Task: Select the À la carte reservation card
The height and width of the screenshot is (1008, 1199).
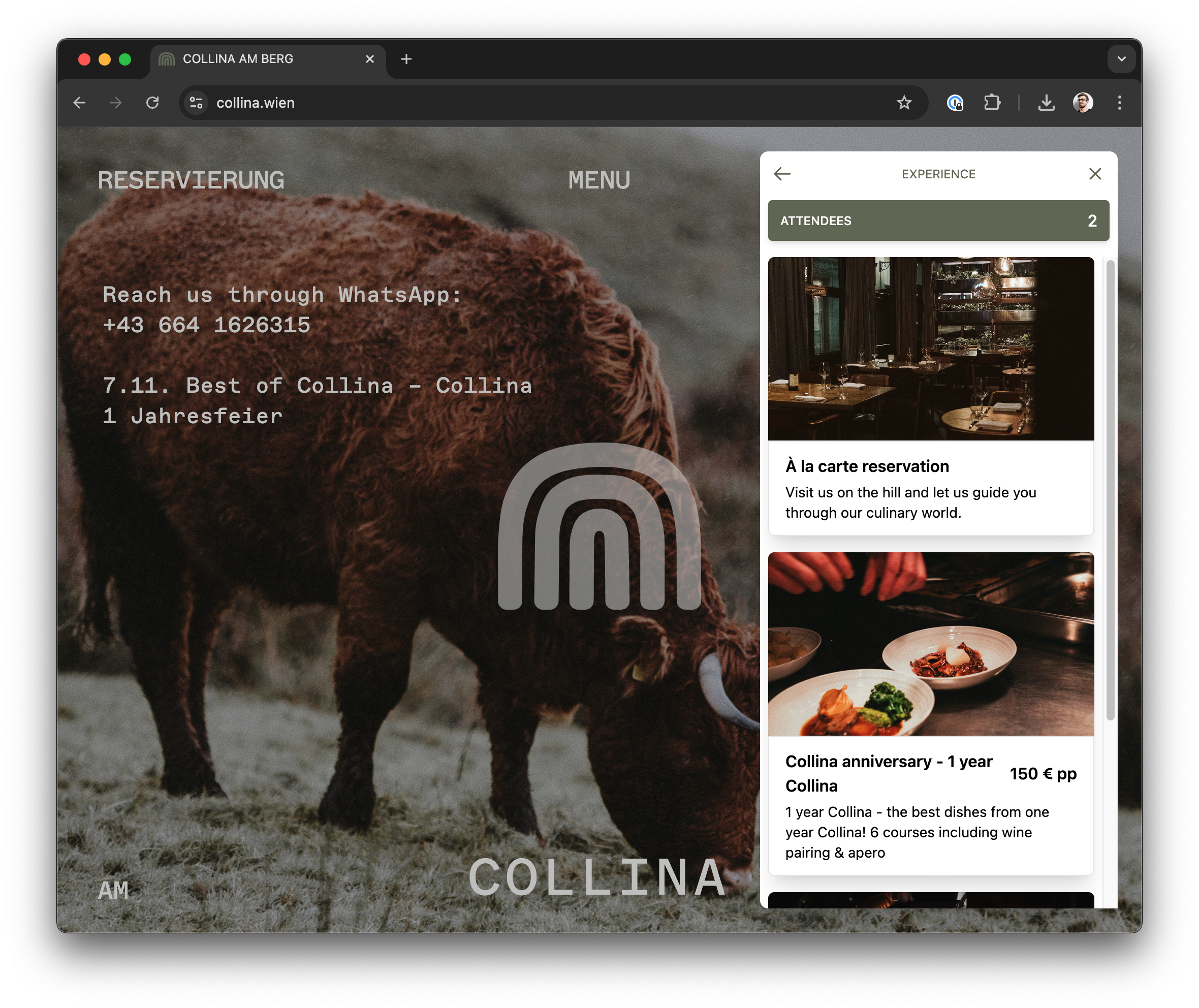Action: click(930, 396)
